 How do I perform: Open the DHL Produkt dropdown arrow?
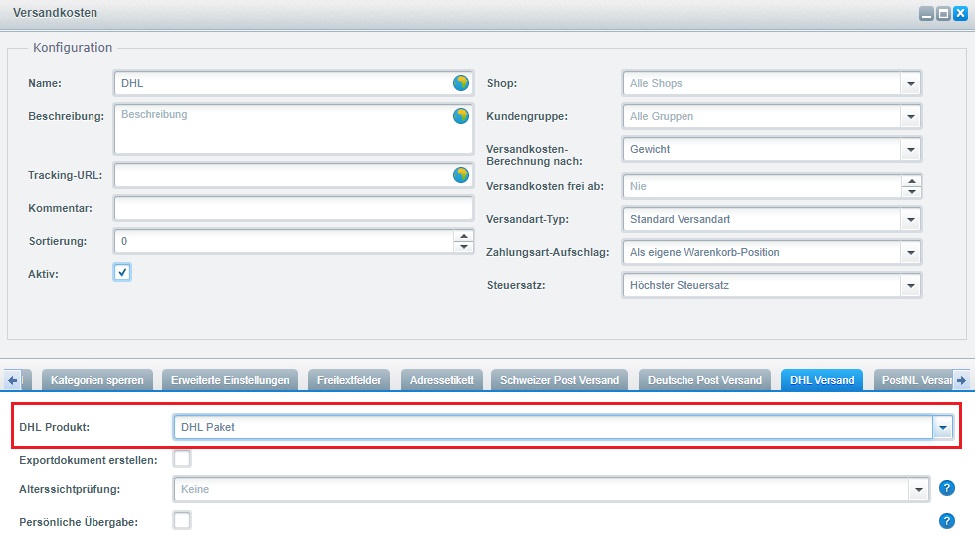point(943,427)
